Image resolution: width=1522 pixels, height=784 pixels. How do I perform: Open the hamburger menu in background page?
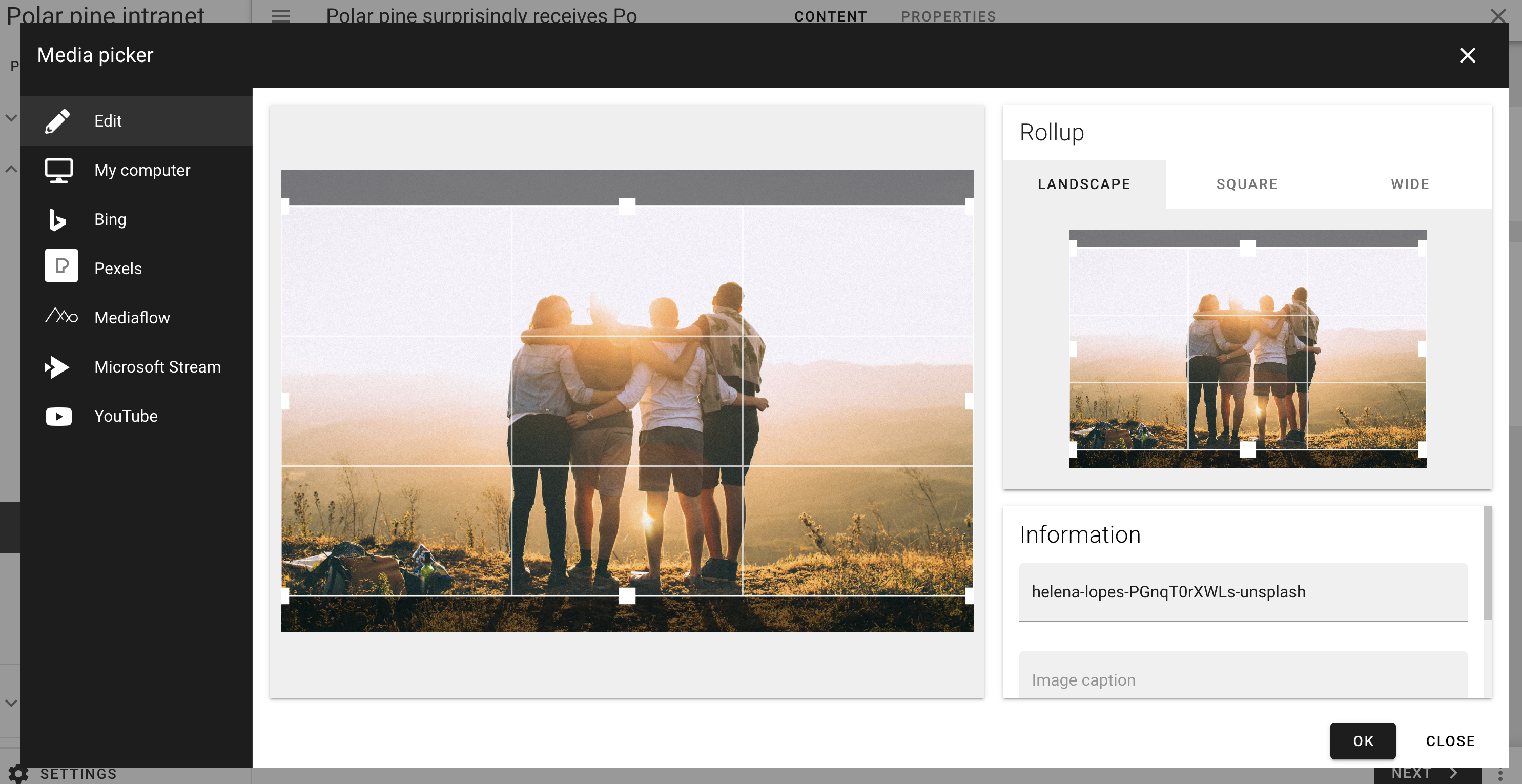coord(281,16)
